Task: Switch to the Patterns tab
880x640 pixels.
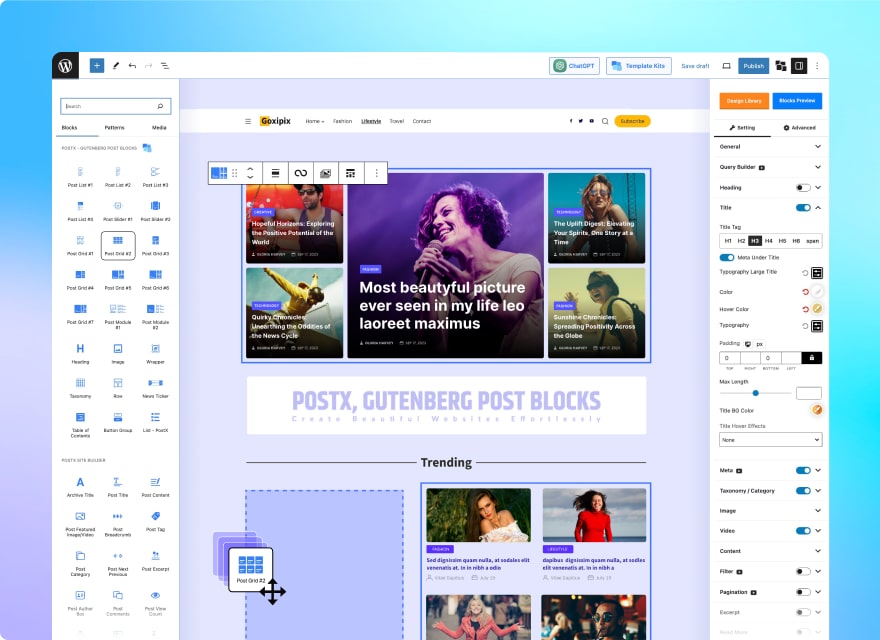Action: tap(115, 128)
